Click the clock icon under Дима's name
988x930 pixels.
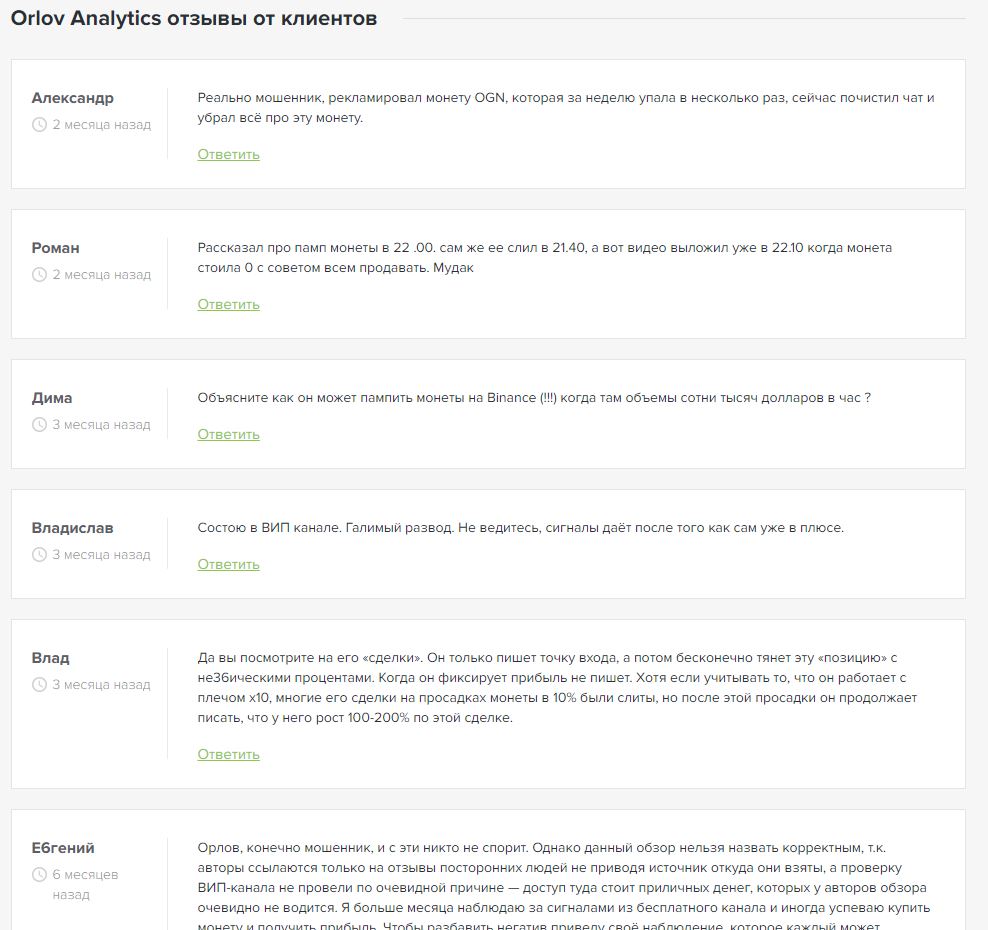[40, 425]
